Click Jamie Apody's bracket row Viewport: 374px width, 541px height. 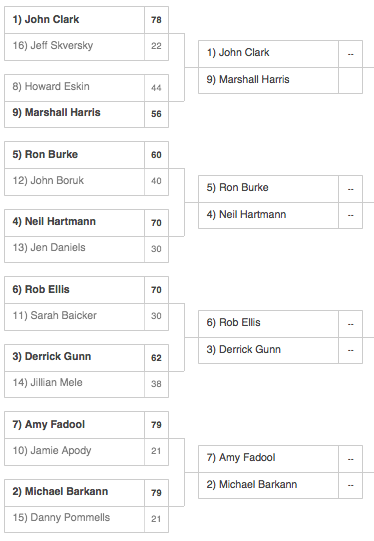86,452
